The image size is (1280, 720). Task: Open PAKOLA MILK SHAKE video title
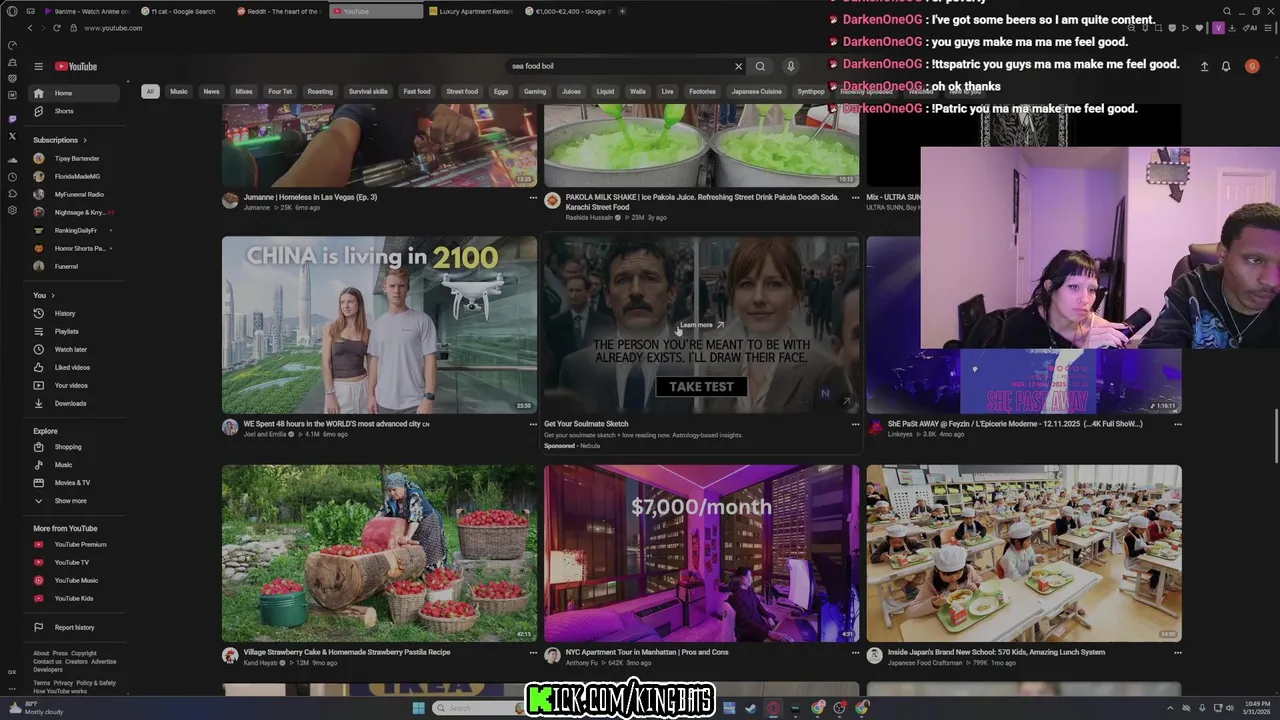coord(701,202)
